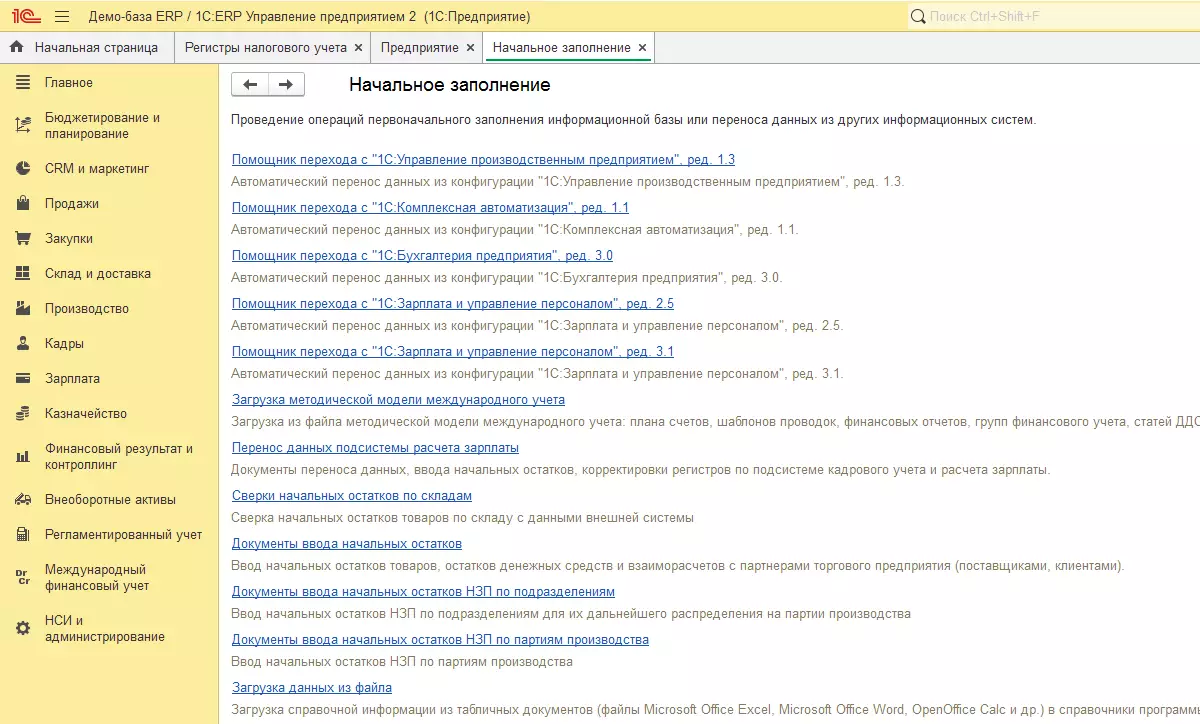Open Документы ввода остатков НЗП по подразделениям

[x=423, y=592]
